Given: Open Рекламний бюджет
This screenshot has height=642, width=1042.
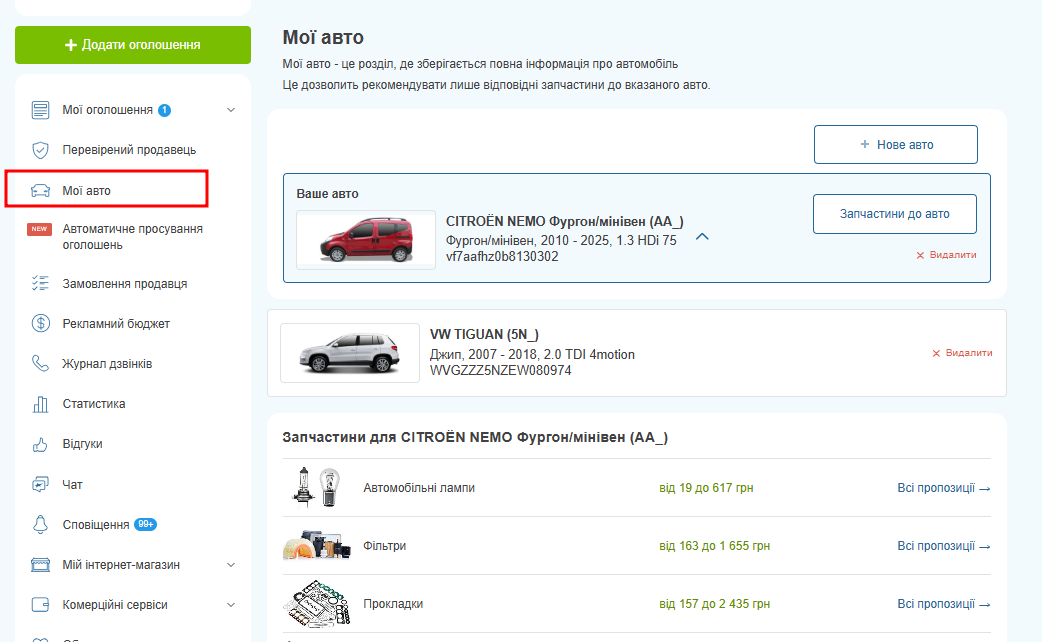Looking at the screenshot, I should (116, 324).
